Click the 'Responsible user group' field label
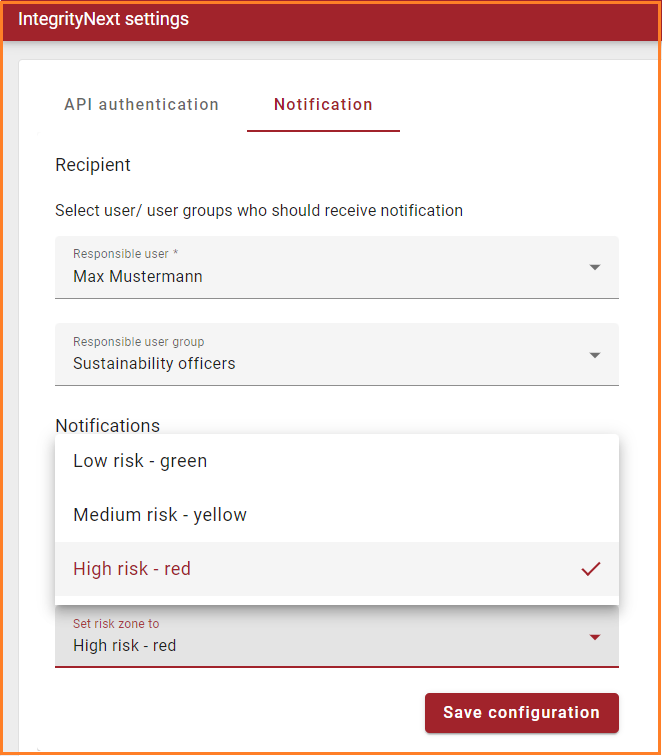 pyautogui.click(x=138, y=342)
